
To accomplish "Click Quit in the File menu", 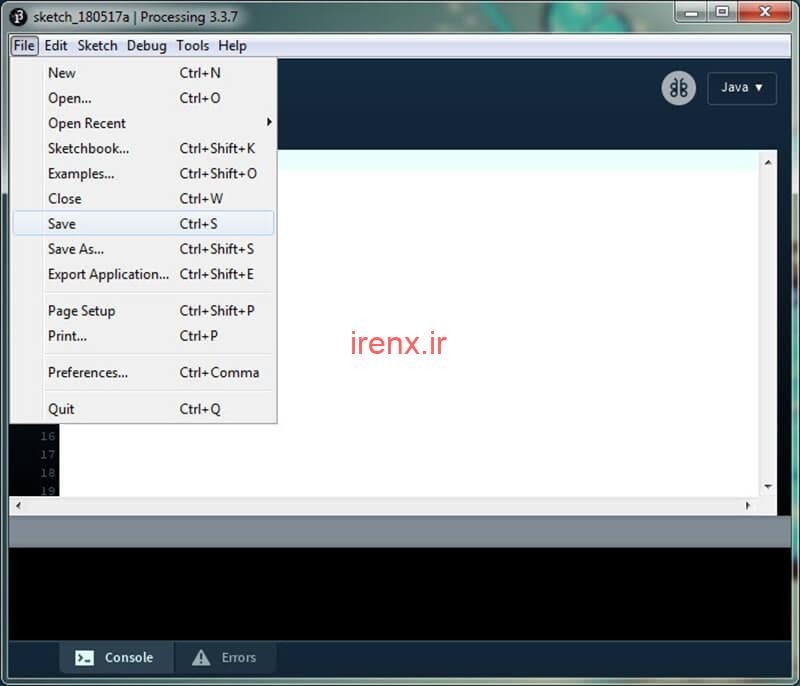I will coord(61,408).
